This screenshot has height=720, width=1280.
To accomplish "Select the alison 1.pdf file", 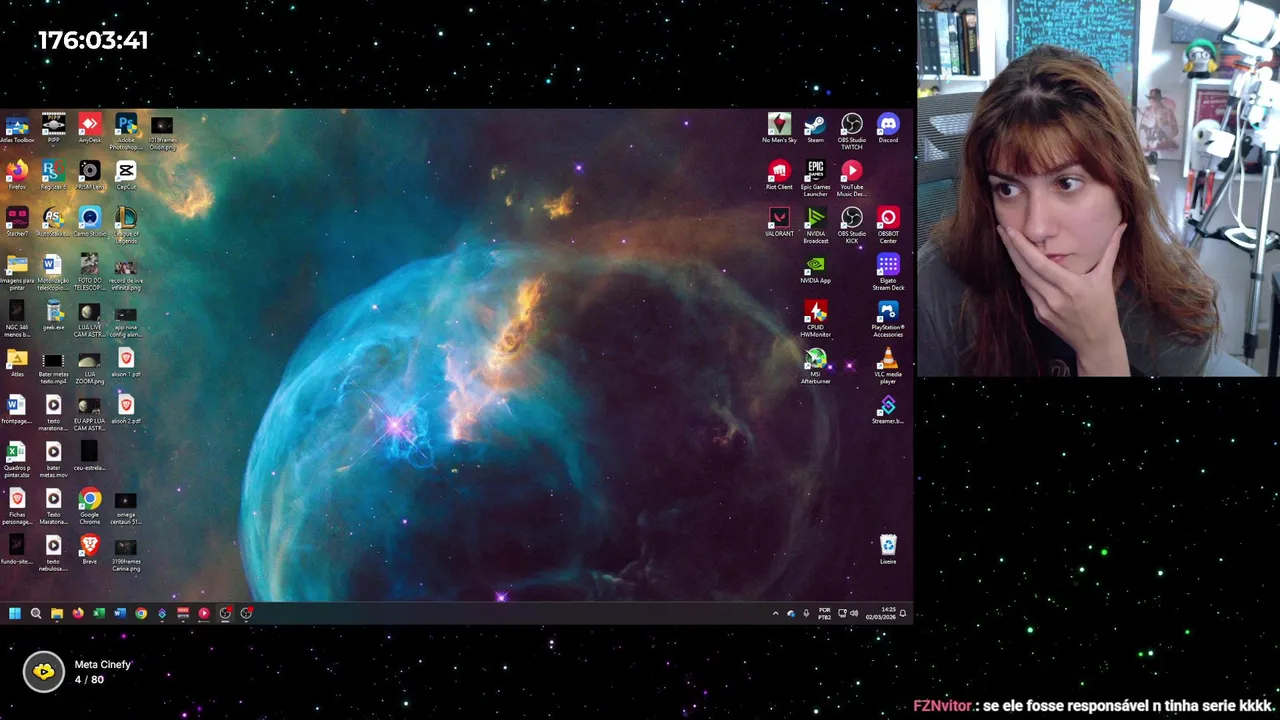I will [x=126, y=363].
